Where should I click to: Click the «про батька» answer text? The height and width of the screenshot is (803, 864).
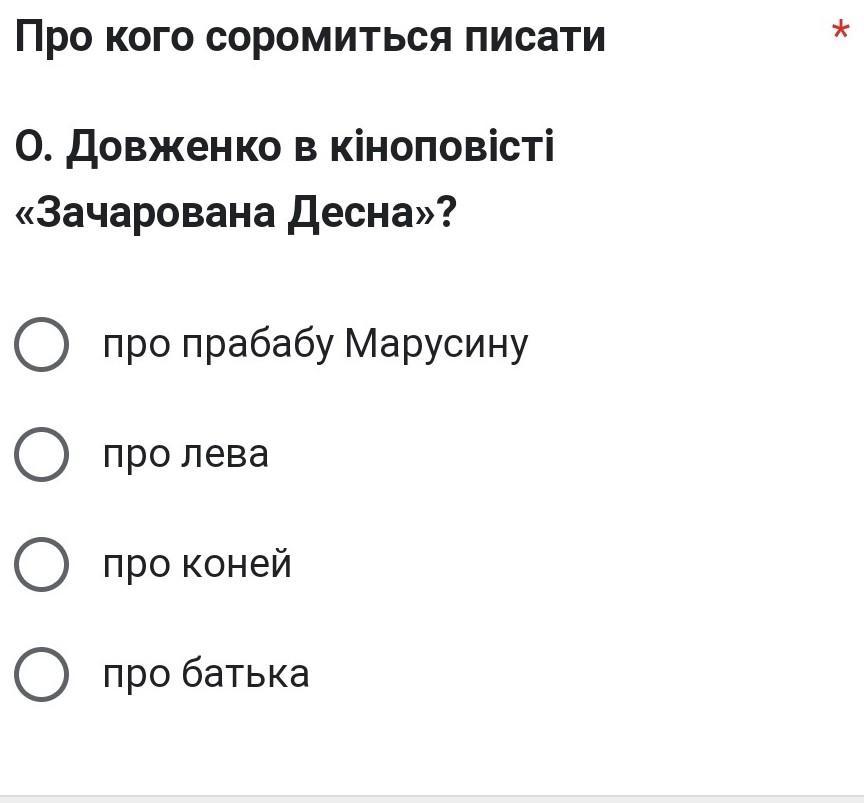point(206,674)
